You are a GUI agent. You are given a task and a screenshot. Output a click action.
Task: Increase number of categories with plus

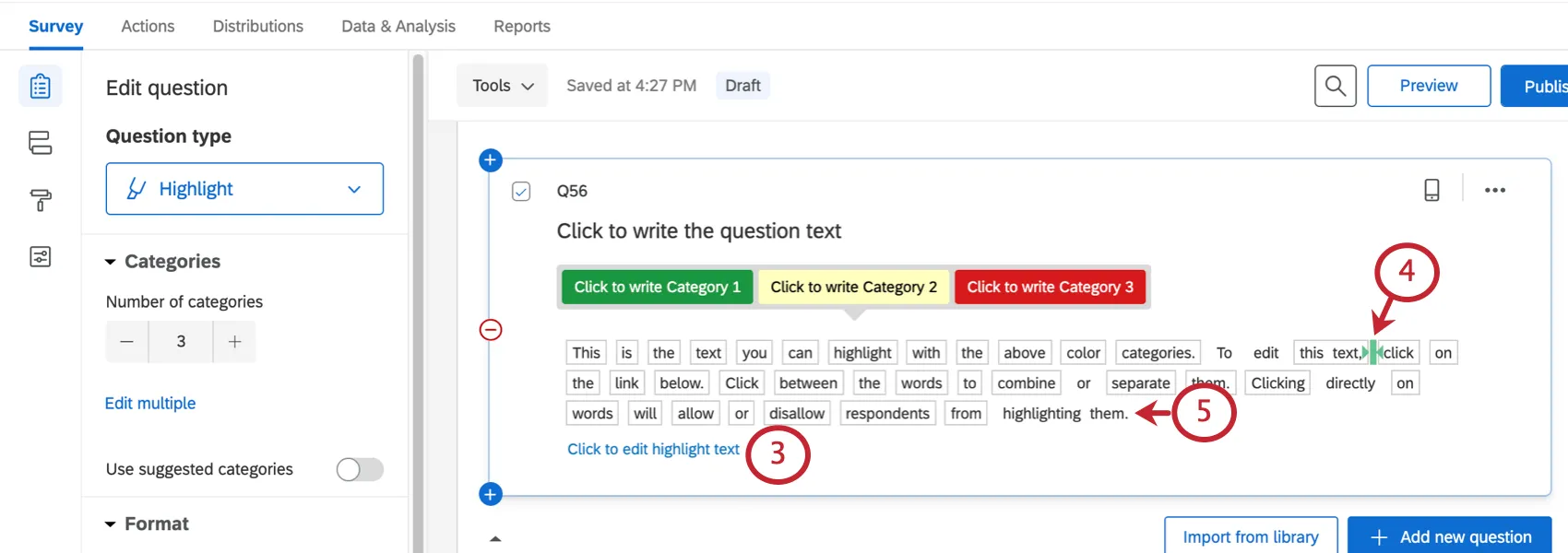coord(235,342)
